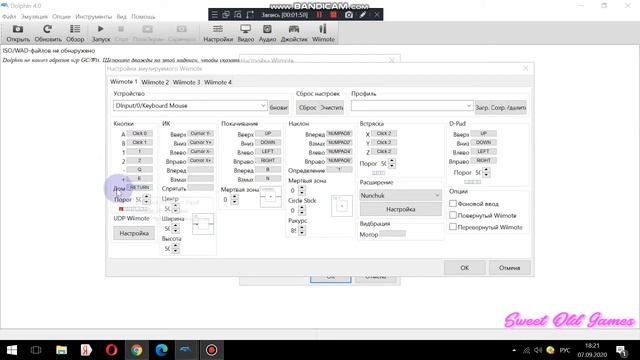The image size is (640, 360).
Task: Pause the Bandicam recording
Action: (x=319, y=15)
